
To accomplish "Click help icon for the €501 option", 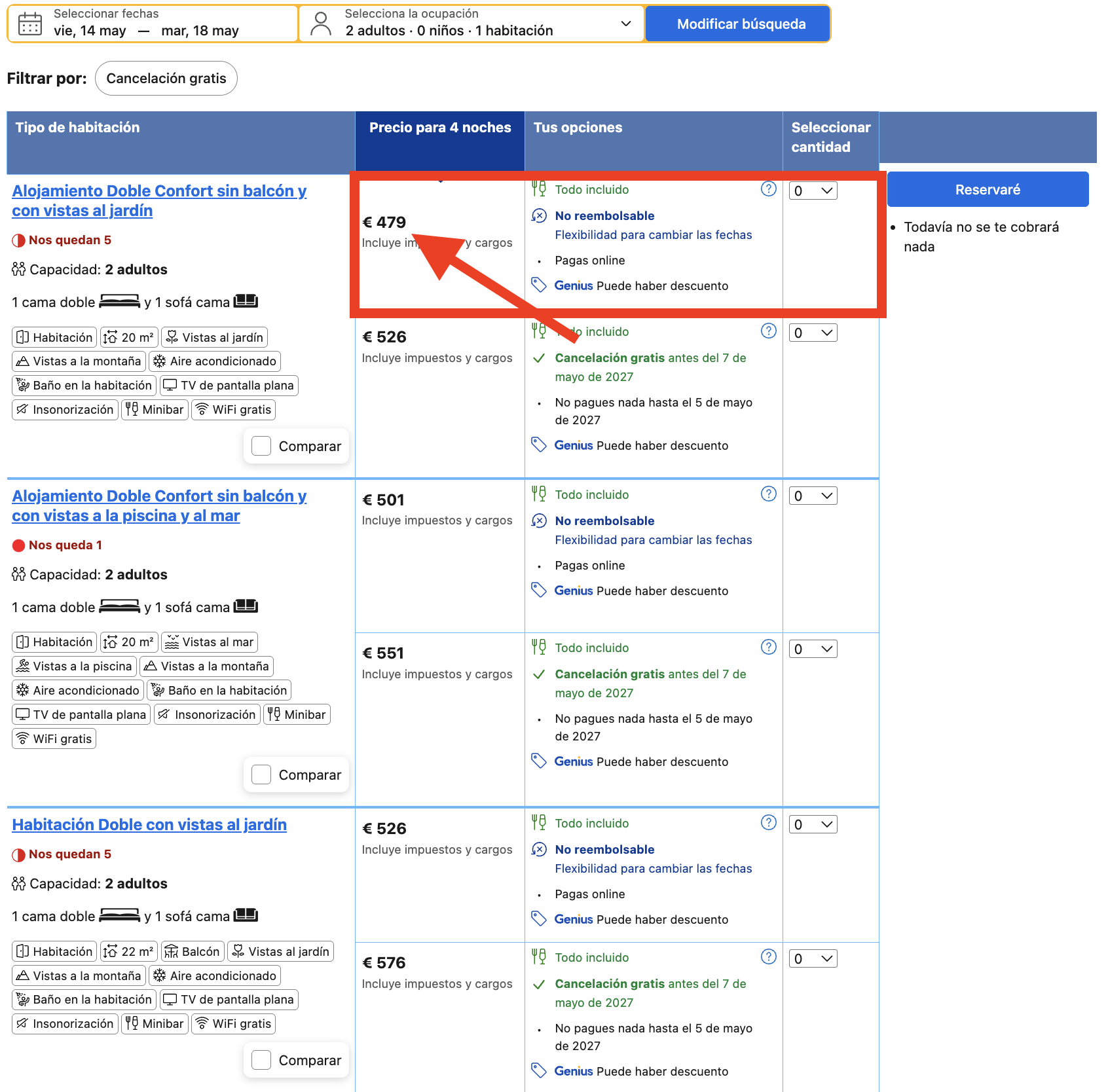I will tap(769, 494).
